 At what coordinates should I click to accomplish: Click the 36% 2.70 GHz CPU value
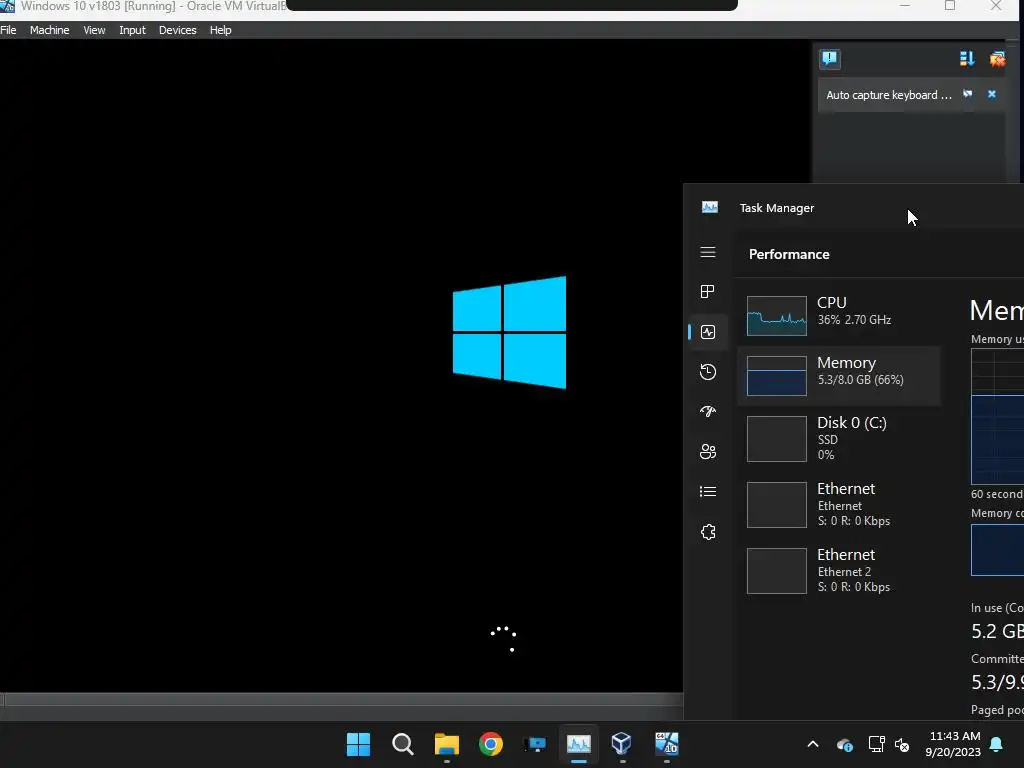[854, 320]
